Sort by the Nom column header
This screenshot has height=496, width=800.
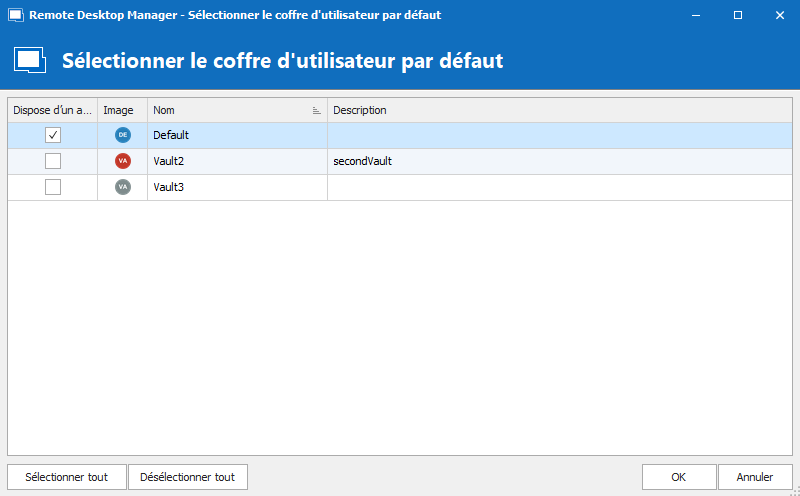230,110
